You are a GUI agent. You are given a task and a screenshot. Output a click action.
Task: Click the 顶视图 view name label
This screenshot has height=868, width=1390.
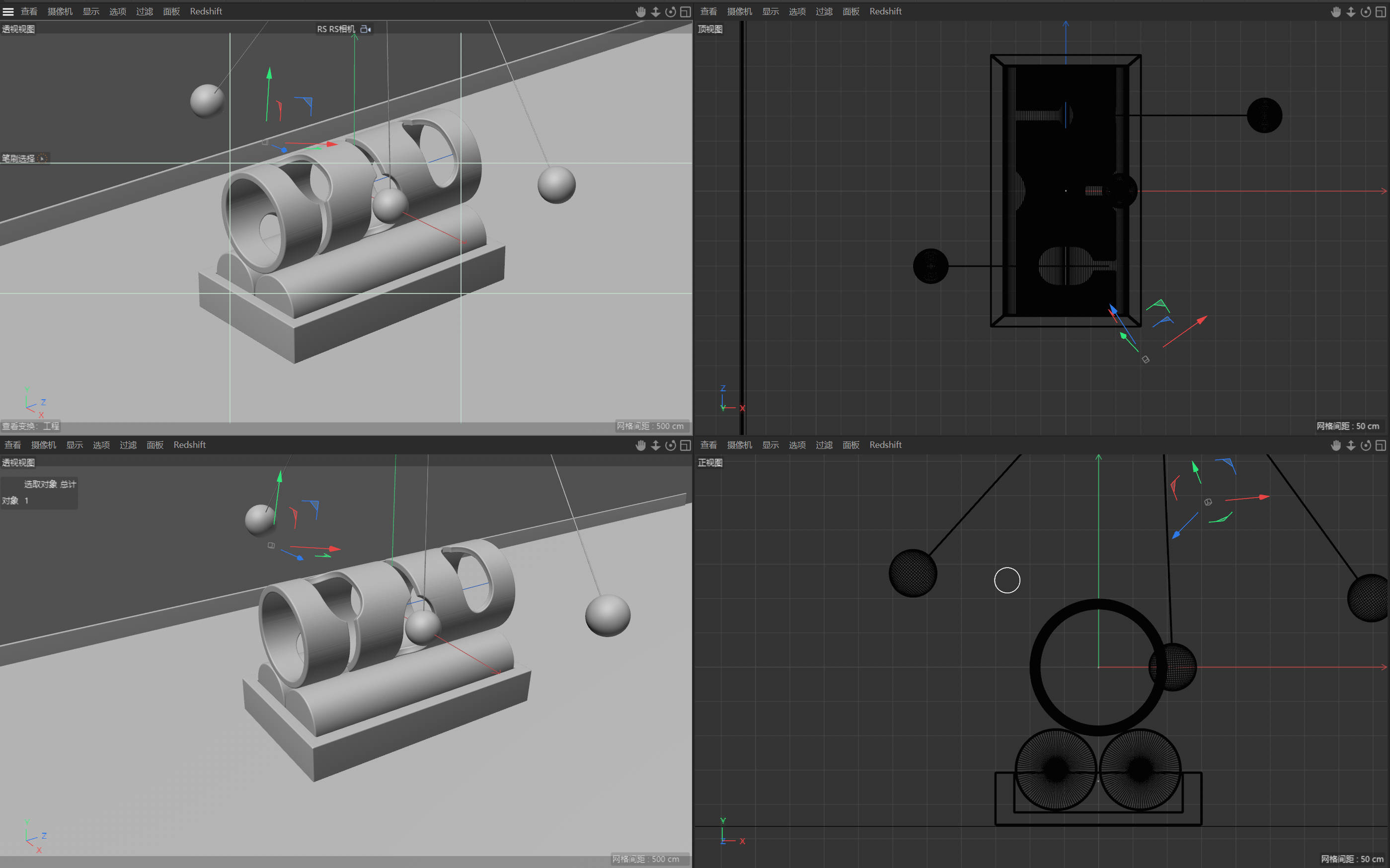tap(710, 29)
